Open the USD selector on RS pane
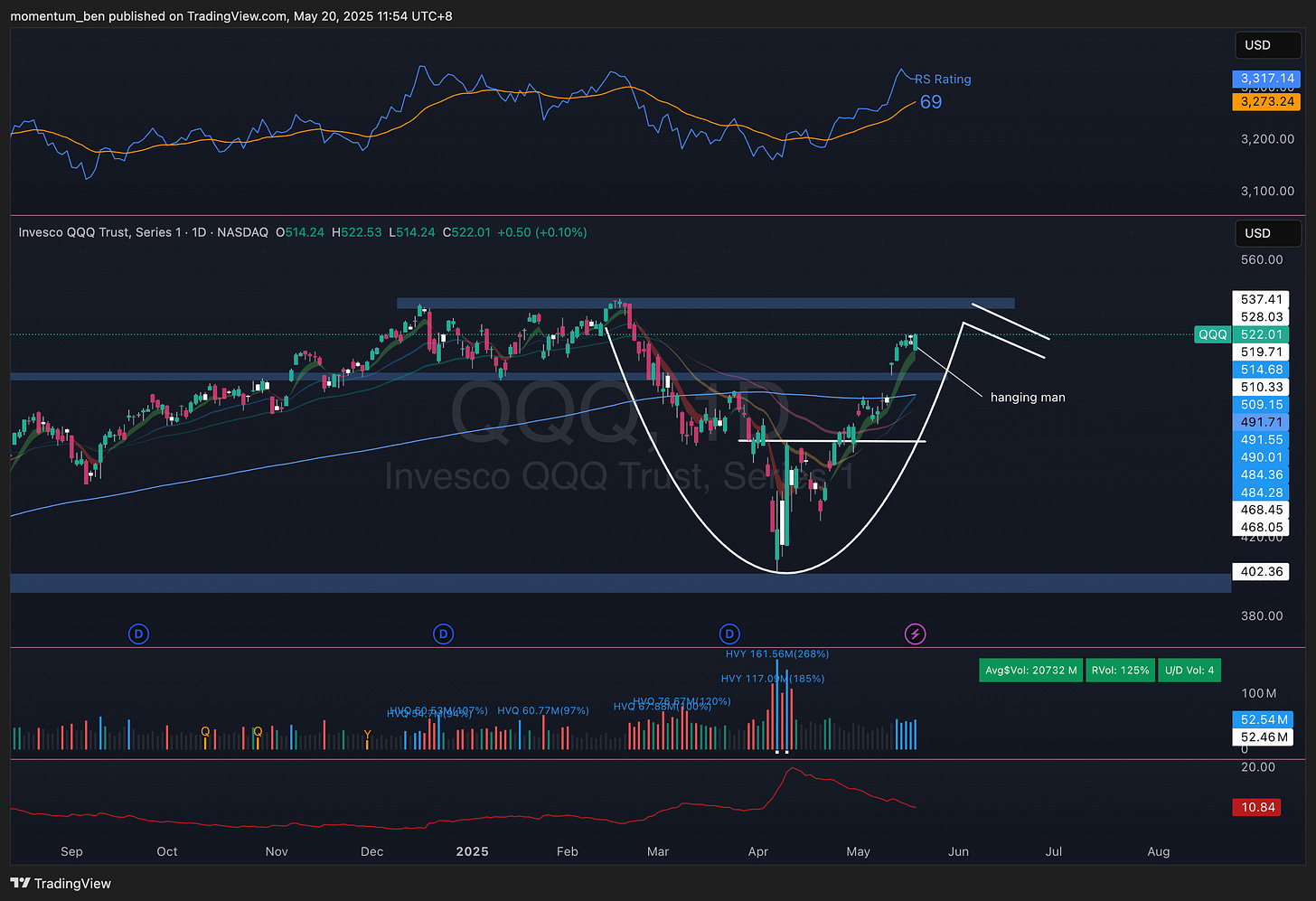Image resolution: width=1316 pixels, height=901 pixels. tap(1267, 45)
